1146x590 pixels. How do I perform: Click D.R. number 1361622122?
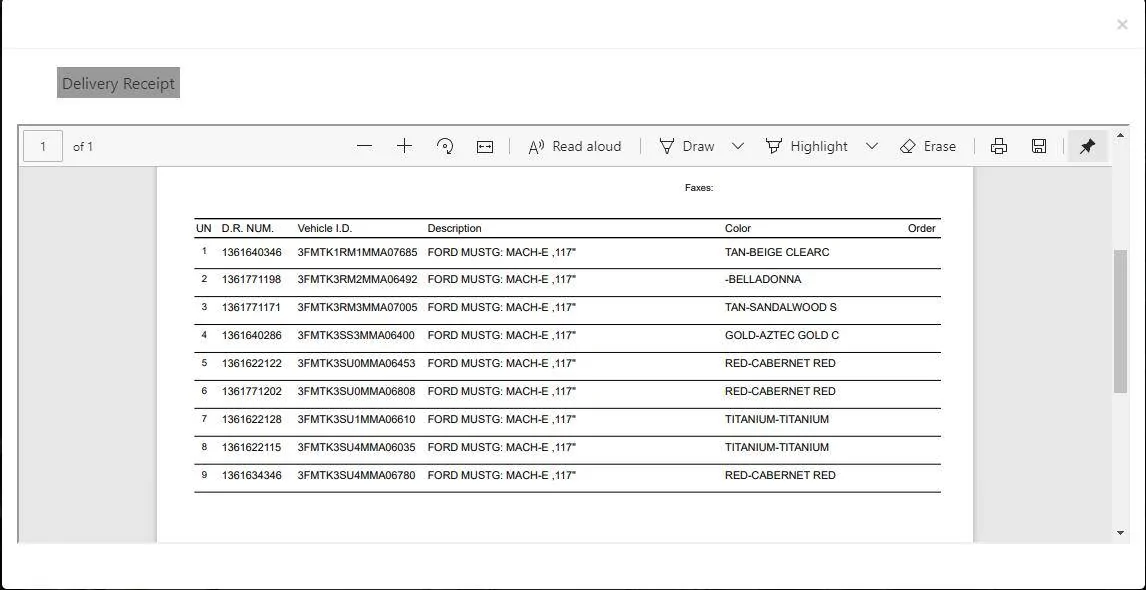pyautogui.click(x=251, y=363)
